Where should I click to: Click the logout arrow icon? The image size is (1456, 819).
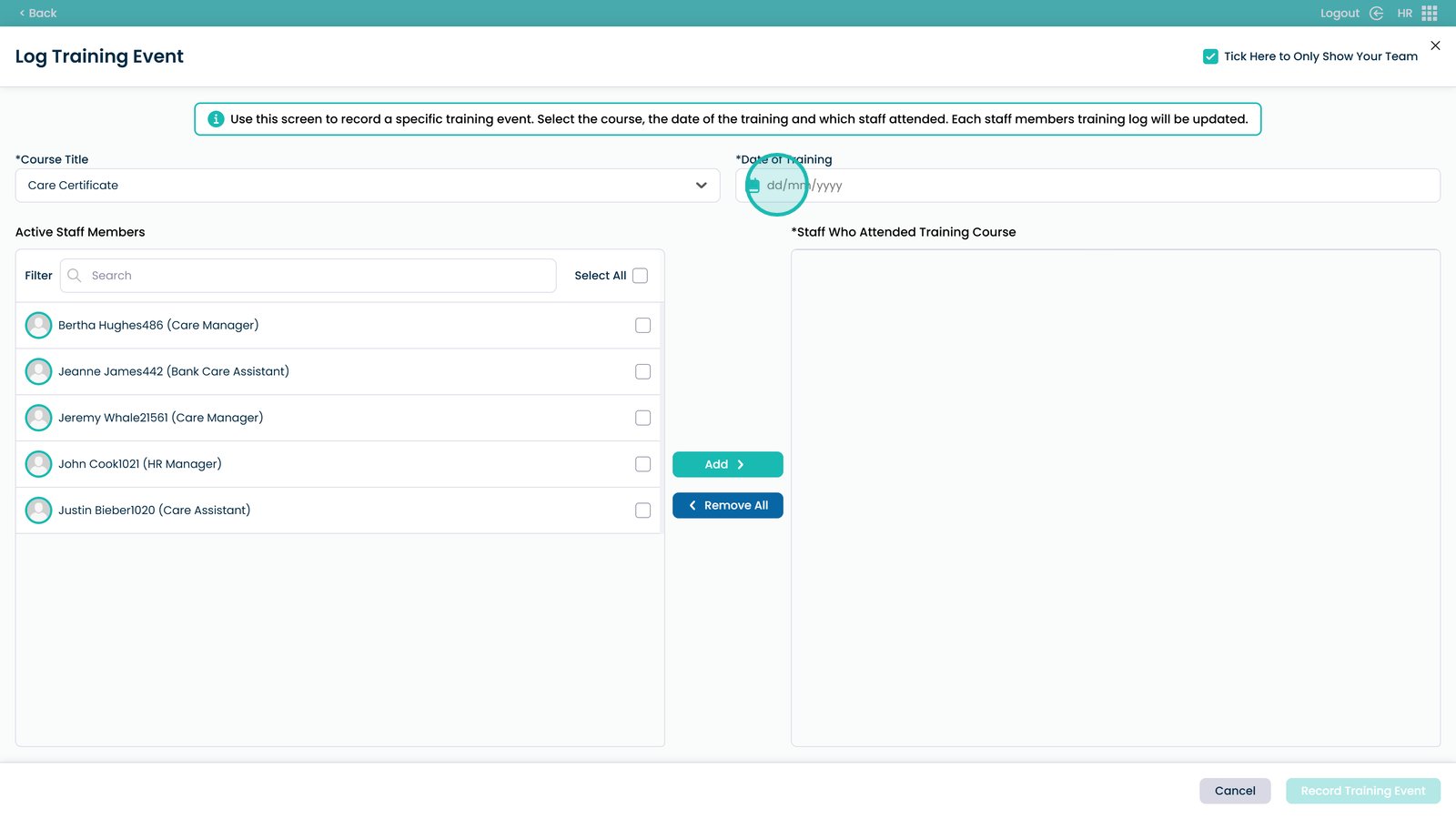click(1376, 13)
